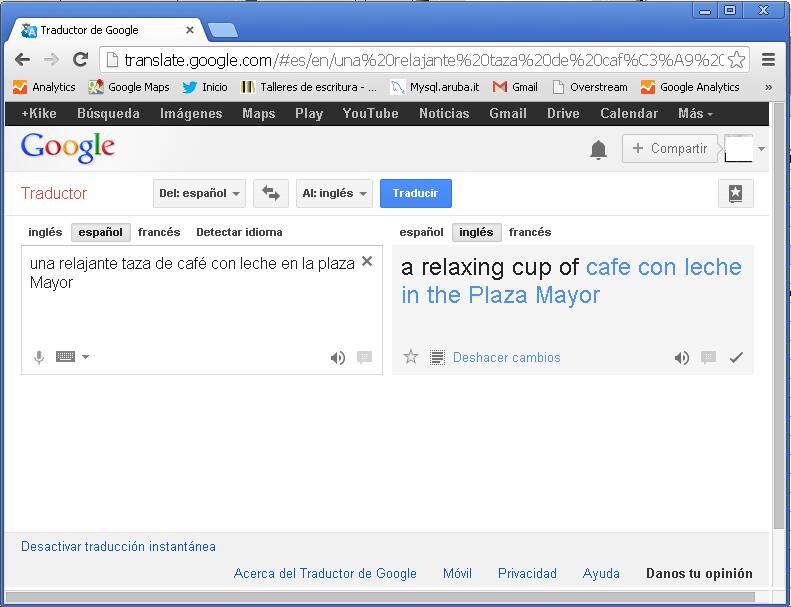The width and height of the screenshot is (791, 607).
Task: Open the Google Maps bookmark
Action: pyautogui.click(x=129, y=87)
